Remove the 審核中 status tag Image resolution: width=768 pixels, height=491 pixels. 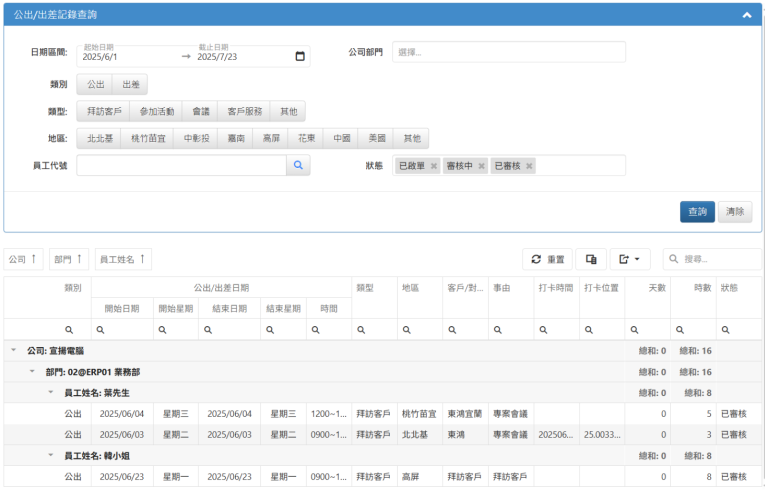pos(481,166)
